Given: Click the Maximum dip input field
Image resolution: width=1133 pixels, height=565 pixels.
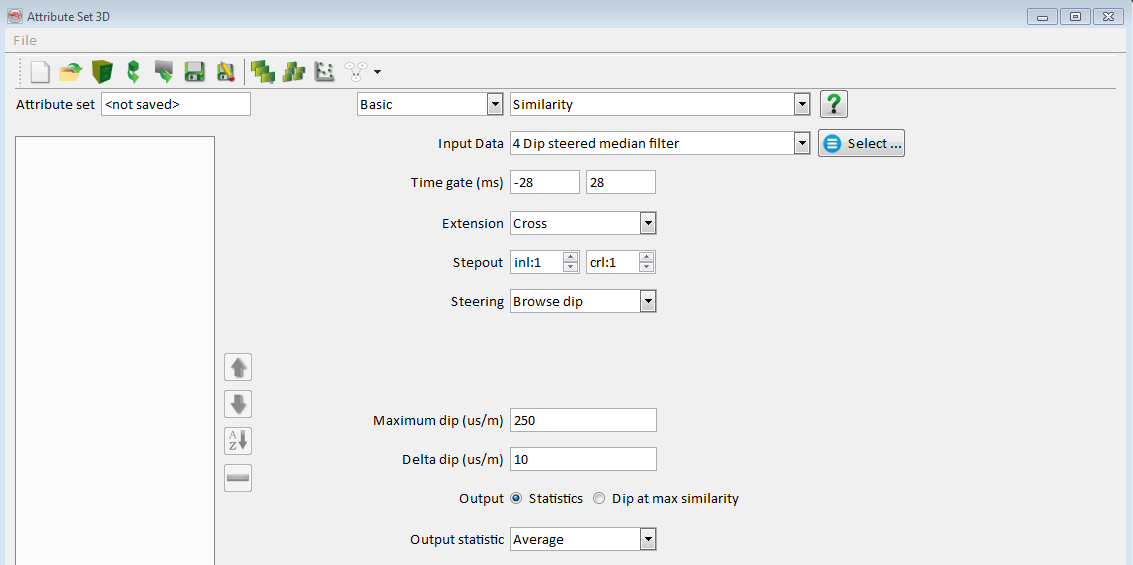Looking at the screenshot, I should 583,420.
